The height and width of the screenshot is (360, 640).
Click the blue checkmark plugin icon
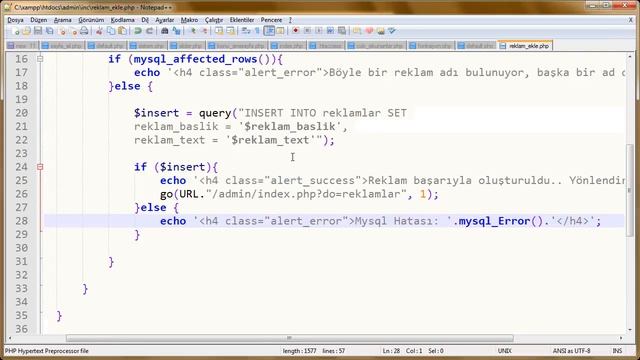[x=392, y=31]
